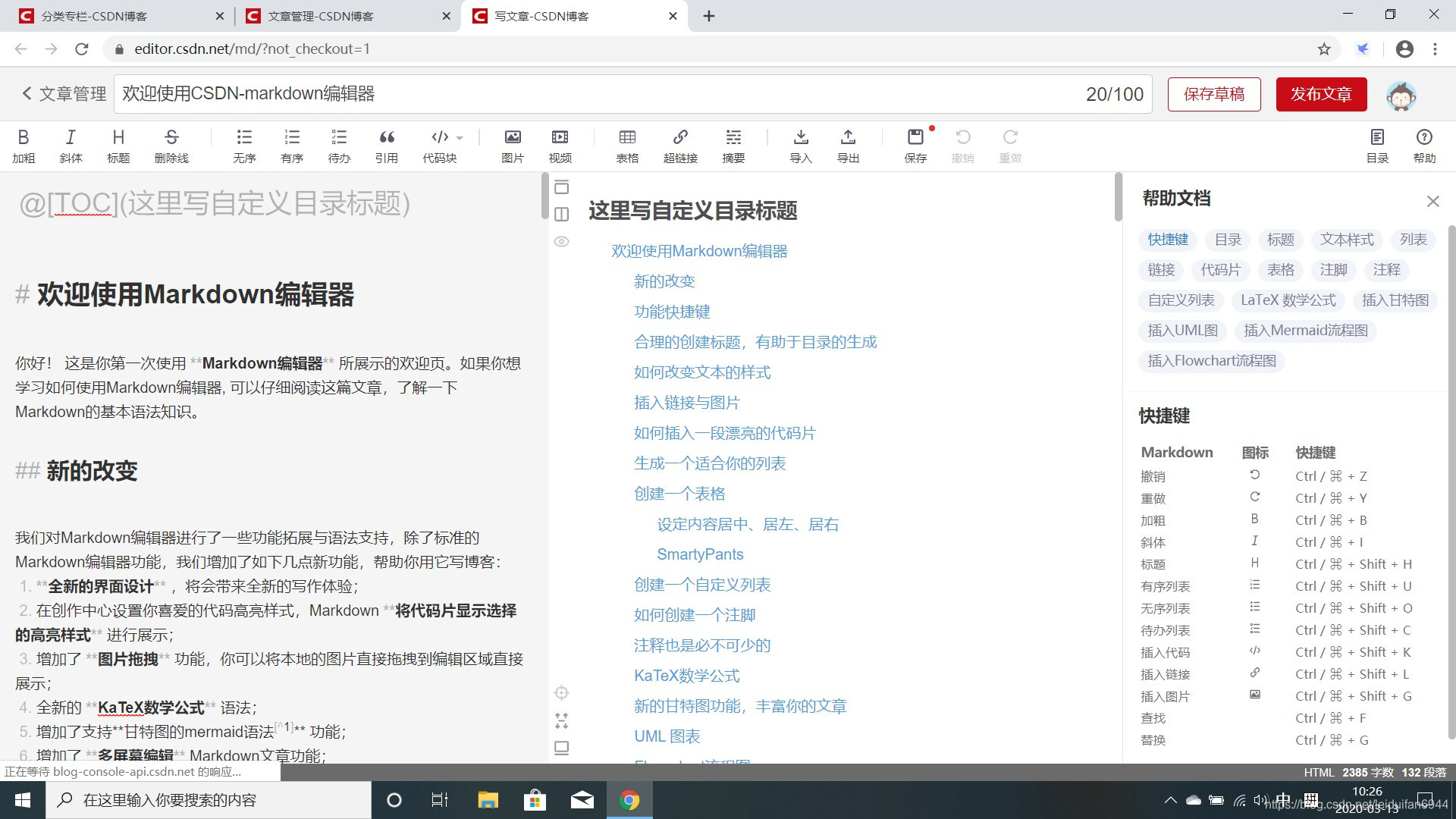The height and width of the screenshot is (819, 1456).
Task: Apply italic with 斜体 button
Action: 71,146
